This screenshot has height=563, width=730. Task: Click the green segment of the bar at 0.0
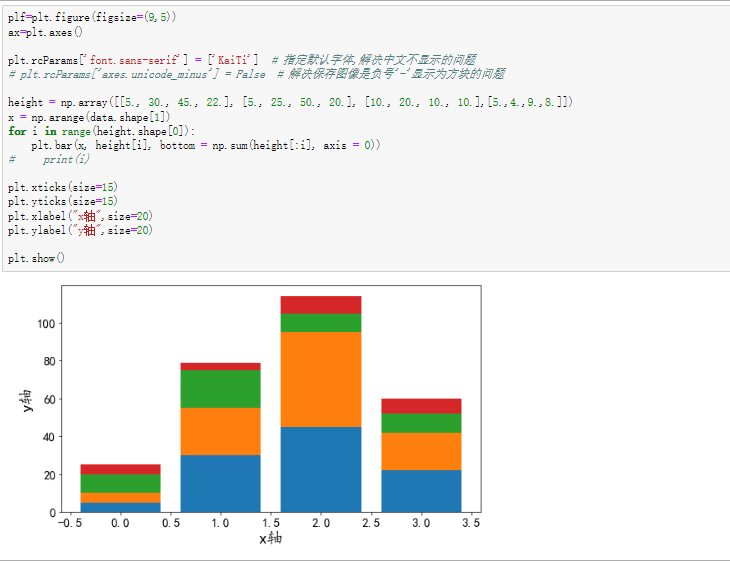click(120, 484)
